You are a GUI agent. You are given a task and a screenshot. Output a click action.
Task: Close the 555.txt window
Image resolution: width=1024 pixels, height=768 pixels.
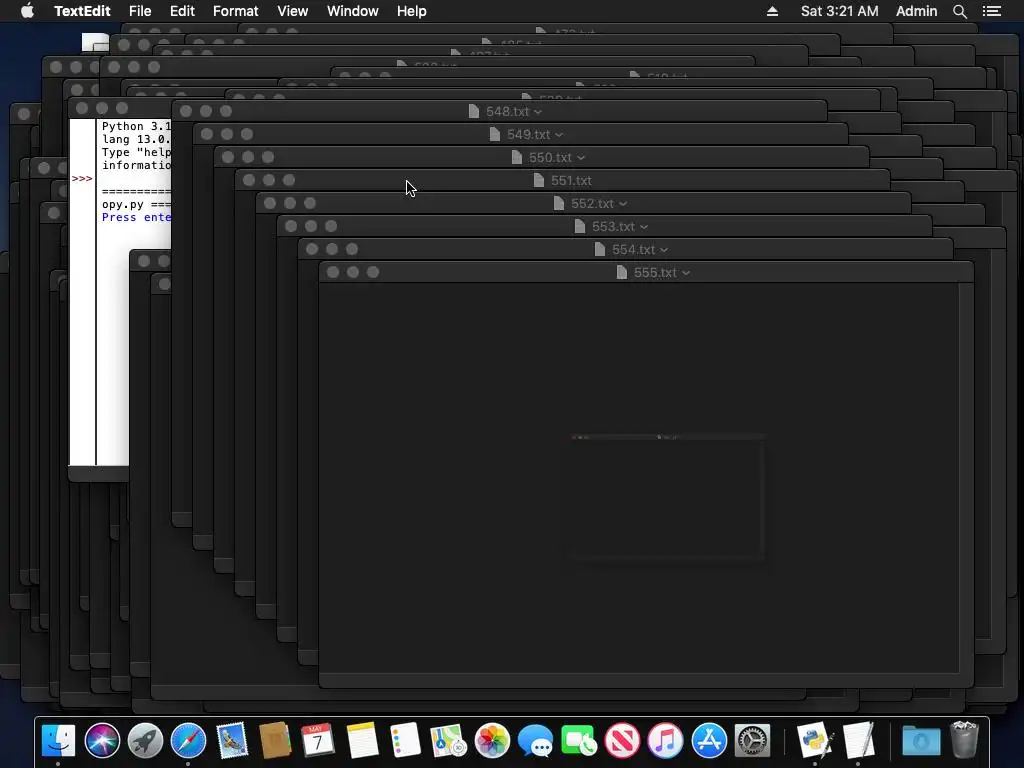(333, 272)
